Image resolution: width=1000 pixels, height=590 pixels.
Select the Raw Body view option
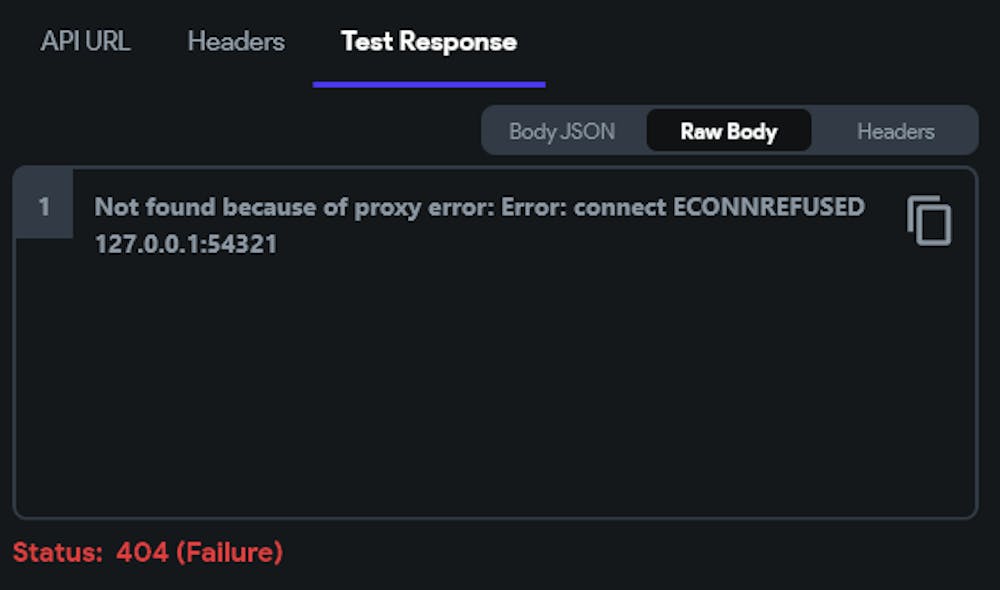[x=729, y=131]
